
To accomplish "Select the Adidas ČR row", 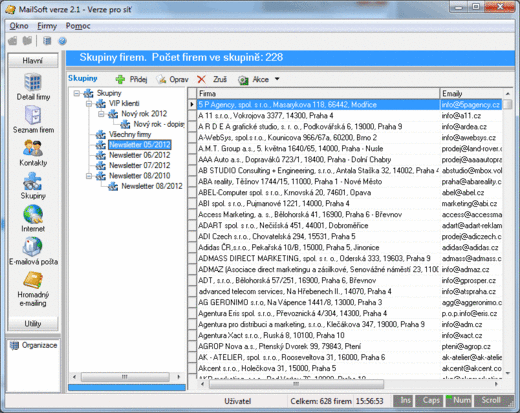I will 318,248.
